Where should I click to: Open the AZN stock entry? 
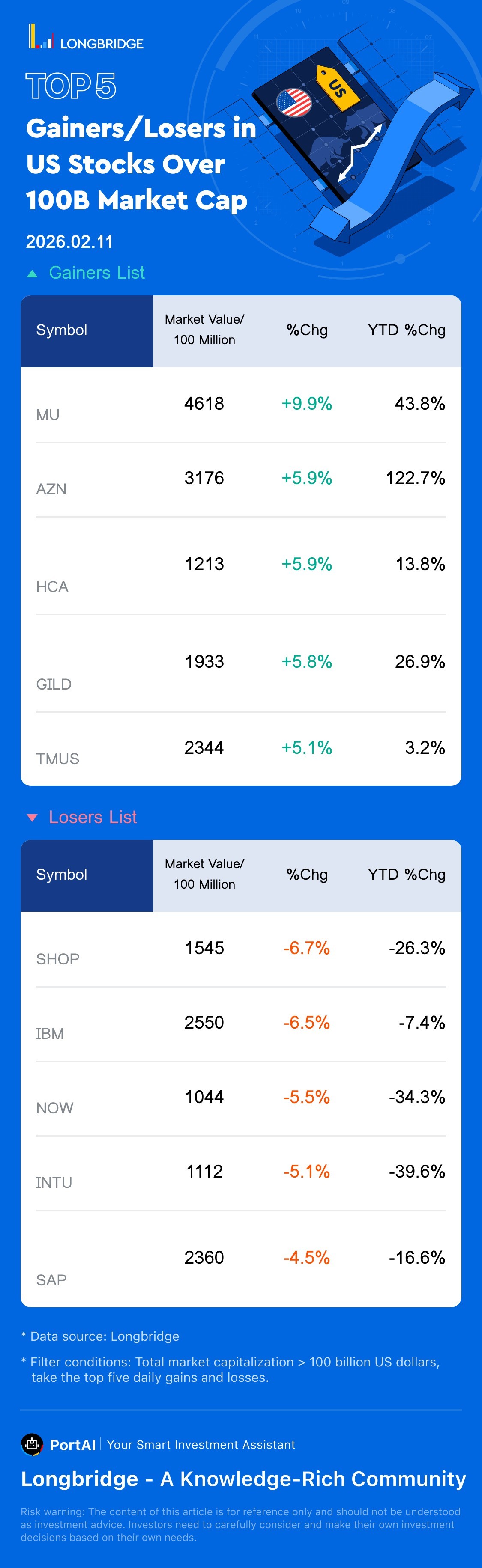[51, 489]
